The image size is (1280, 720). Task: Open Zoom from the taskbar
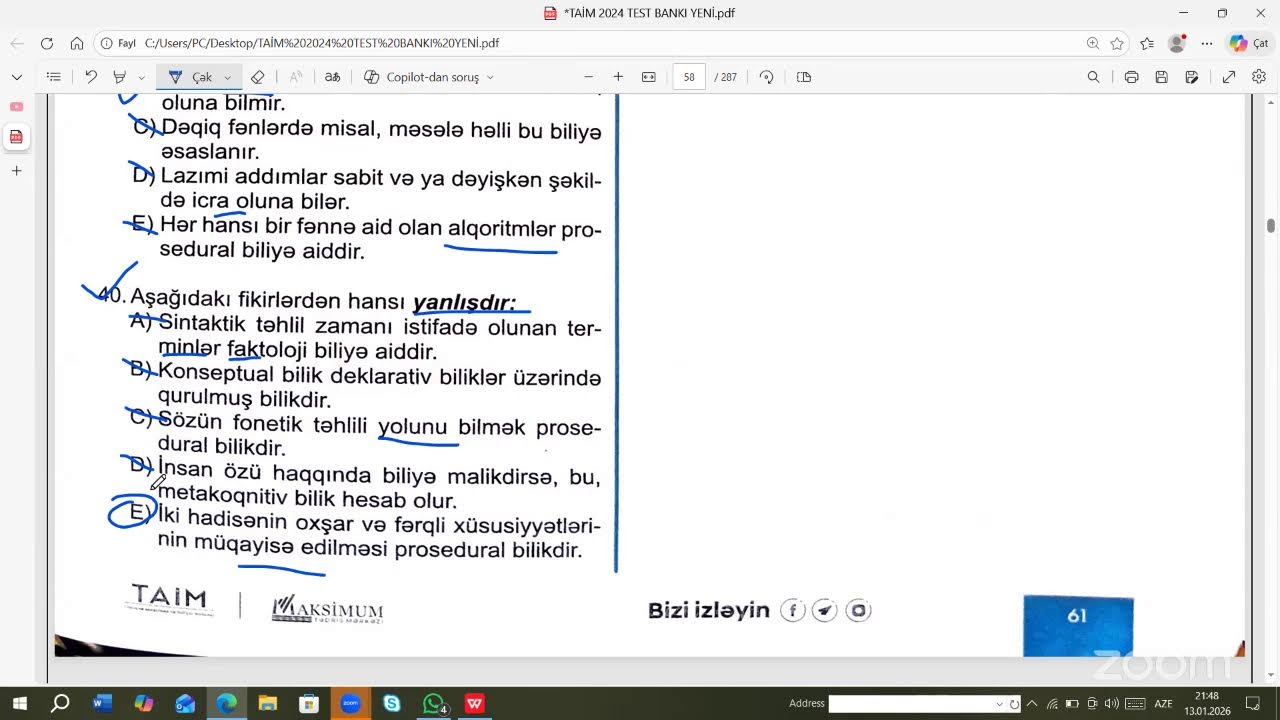350,703
